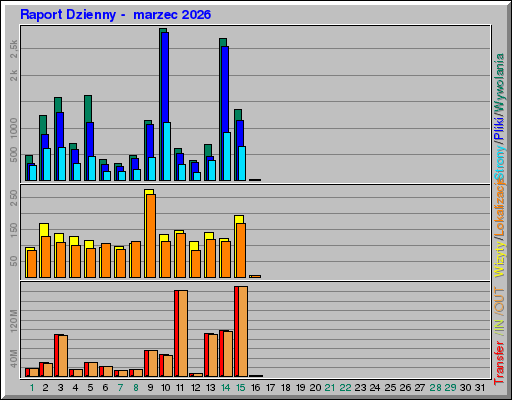The height and width of the screenshot is (400, 512).
Task: Click day label 23 on the x-axis
Action: pos(360,388)
